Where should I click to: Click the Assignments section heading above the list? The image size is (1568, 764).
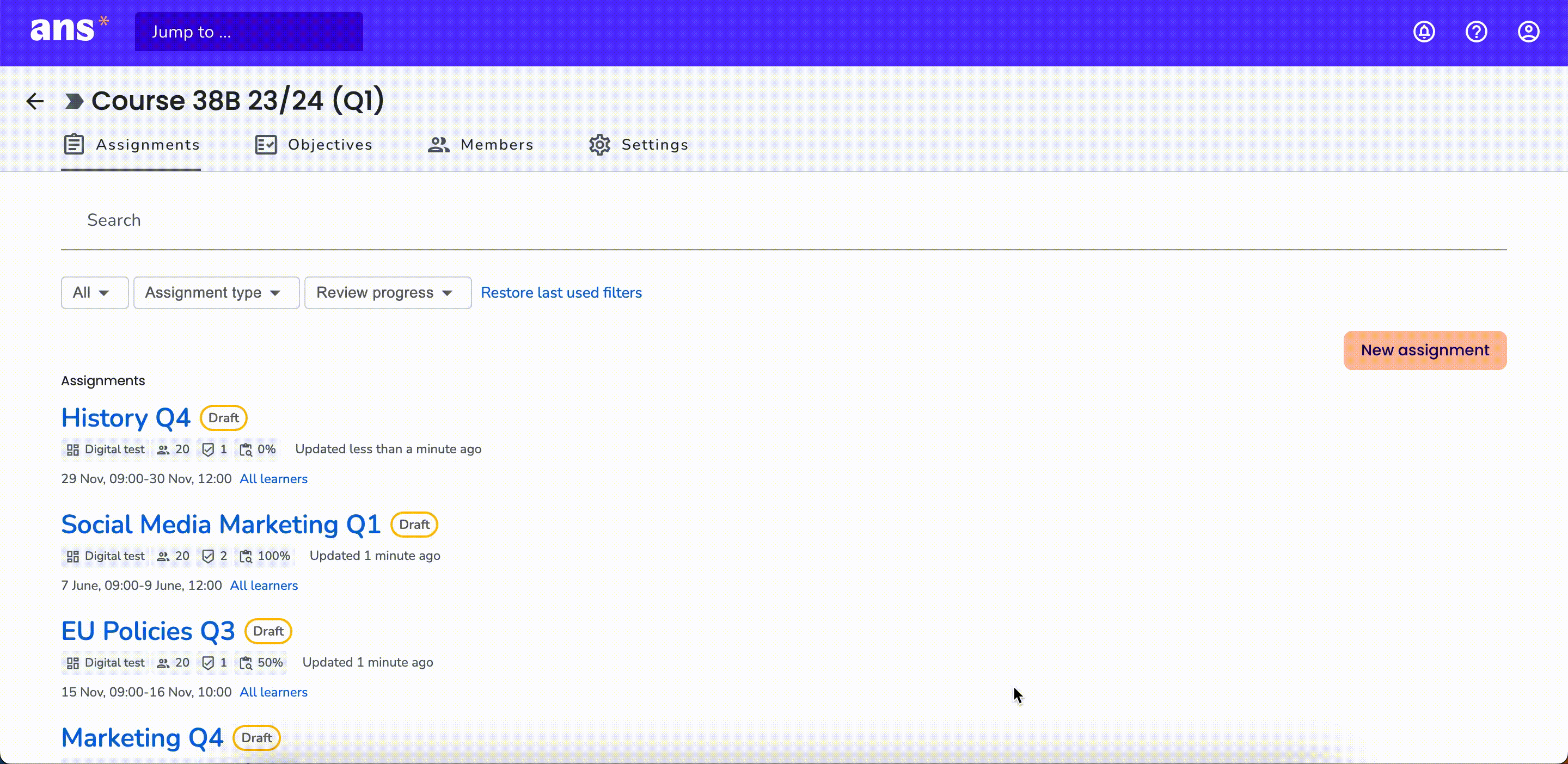tap(103, 381)
